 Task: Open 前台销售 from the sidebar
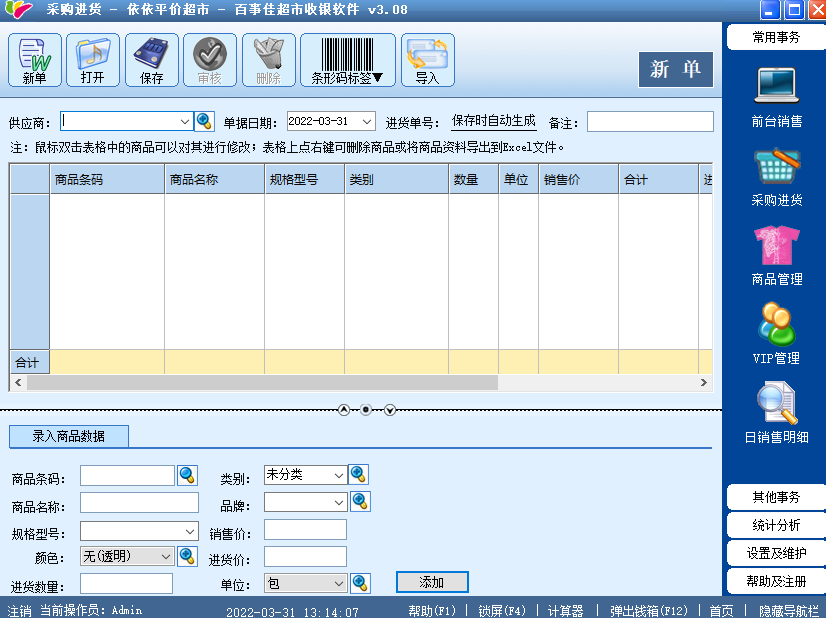[777, 97]
